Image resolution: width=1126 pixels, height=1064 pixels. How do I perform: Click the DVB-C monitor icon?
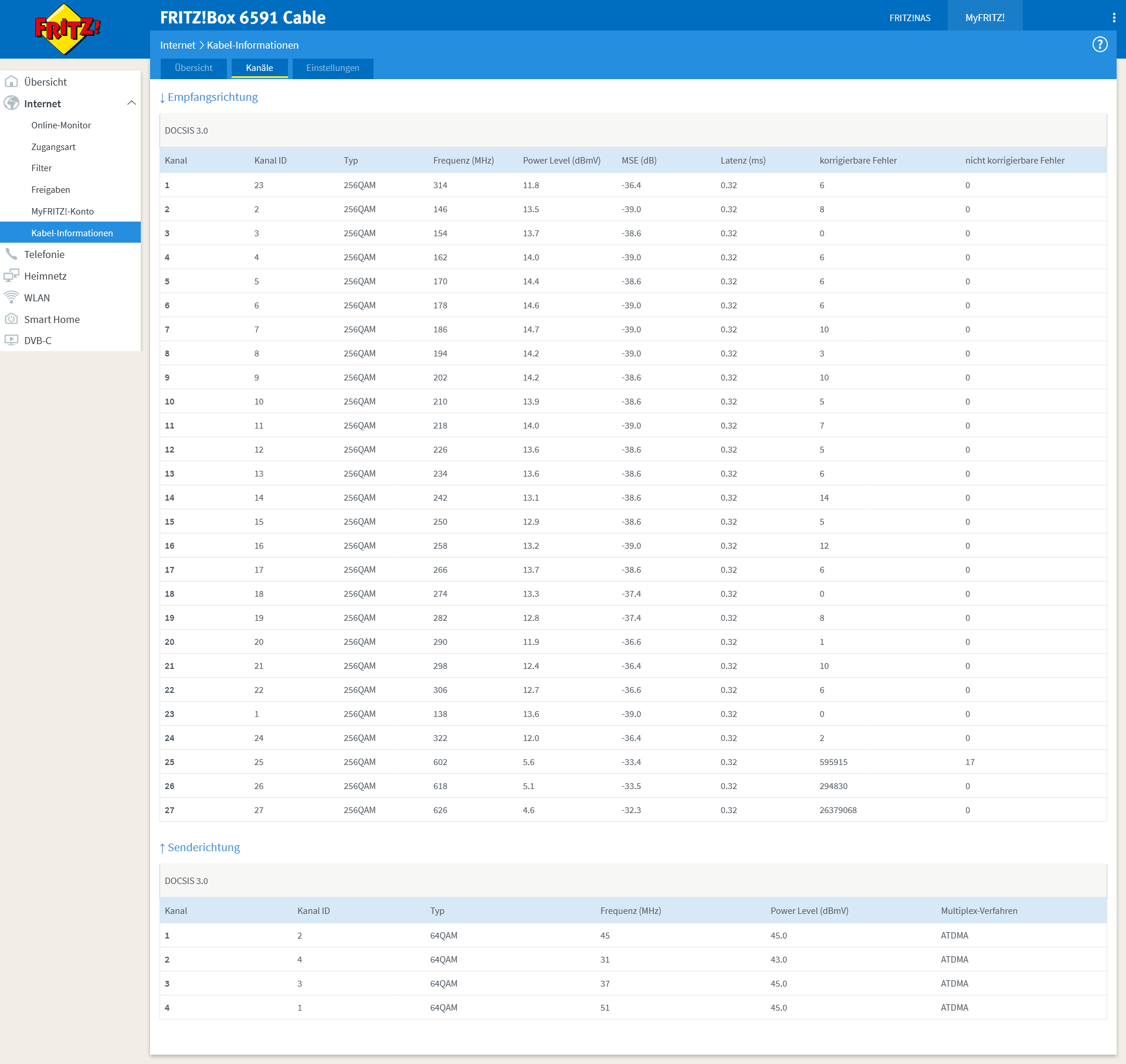click(x=11, y=340)
